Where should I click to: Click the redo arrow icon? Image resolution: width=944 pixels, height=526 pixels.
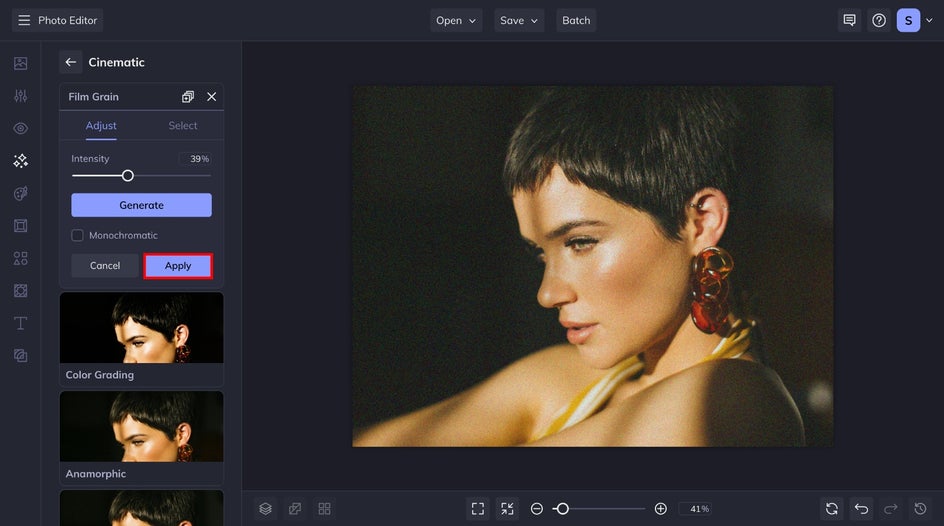coord(891,509)
